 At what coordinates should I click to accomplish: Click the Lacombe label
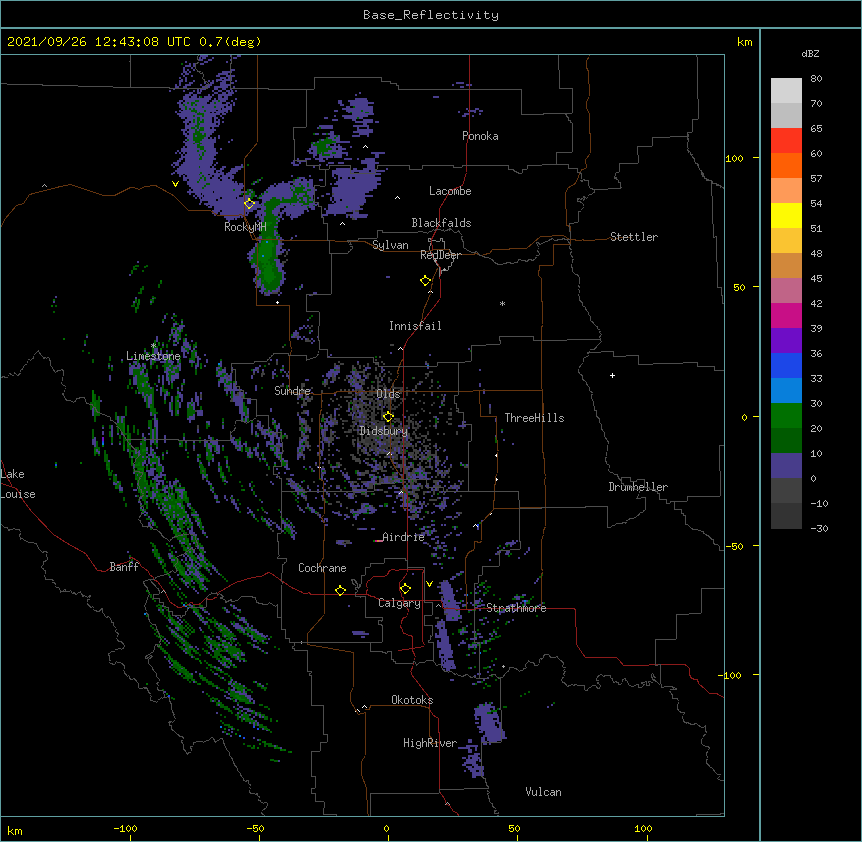click(450, 191)
